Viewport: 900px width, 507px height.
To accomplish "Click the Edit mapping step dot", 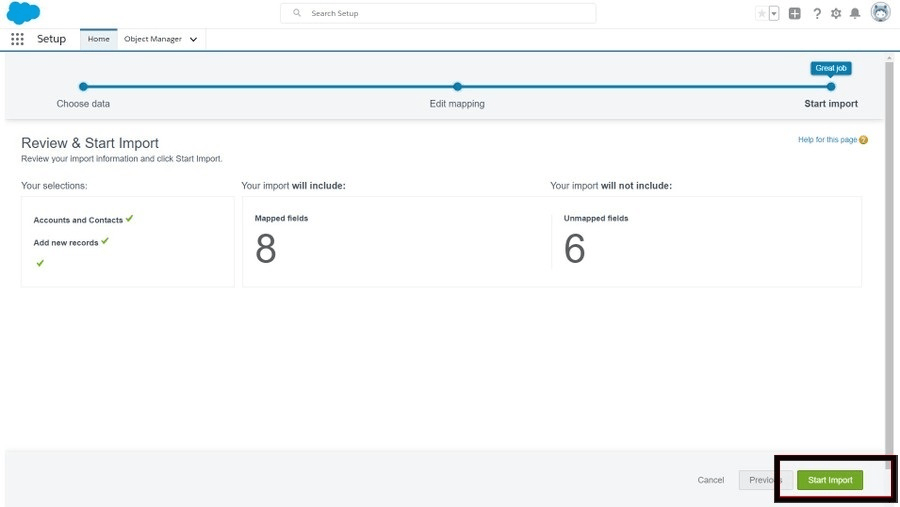I will (457, 87).
